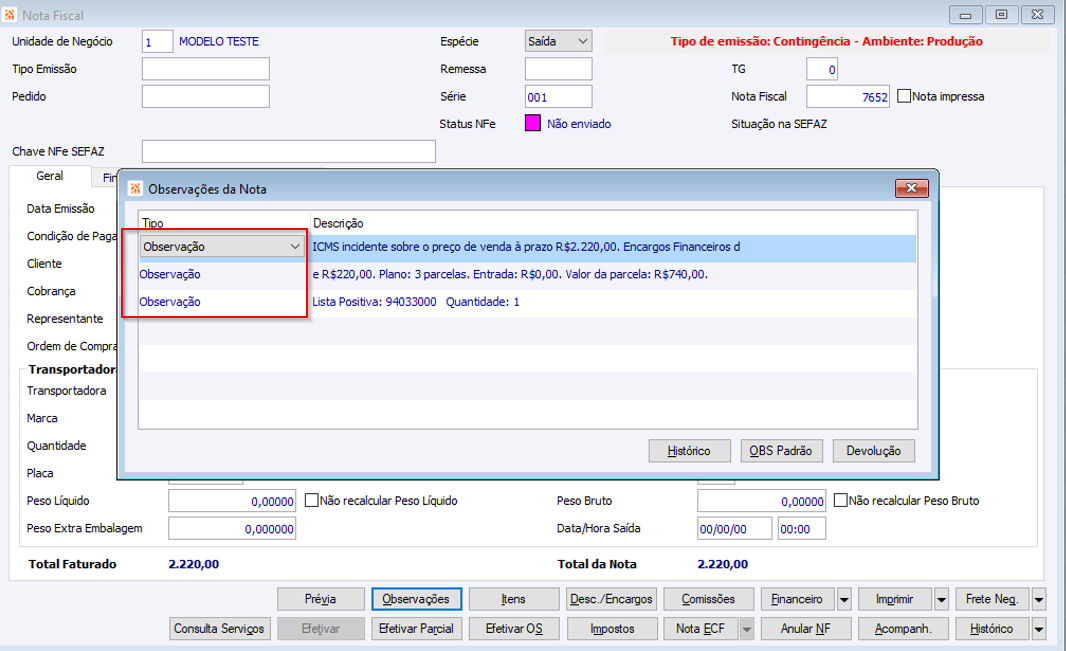Click the Financeiro button
Image resolution: width=1066 pixels, height=651 pixels.
pos(798,599)
